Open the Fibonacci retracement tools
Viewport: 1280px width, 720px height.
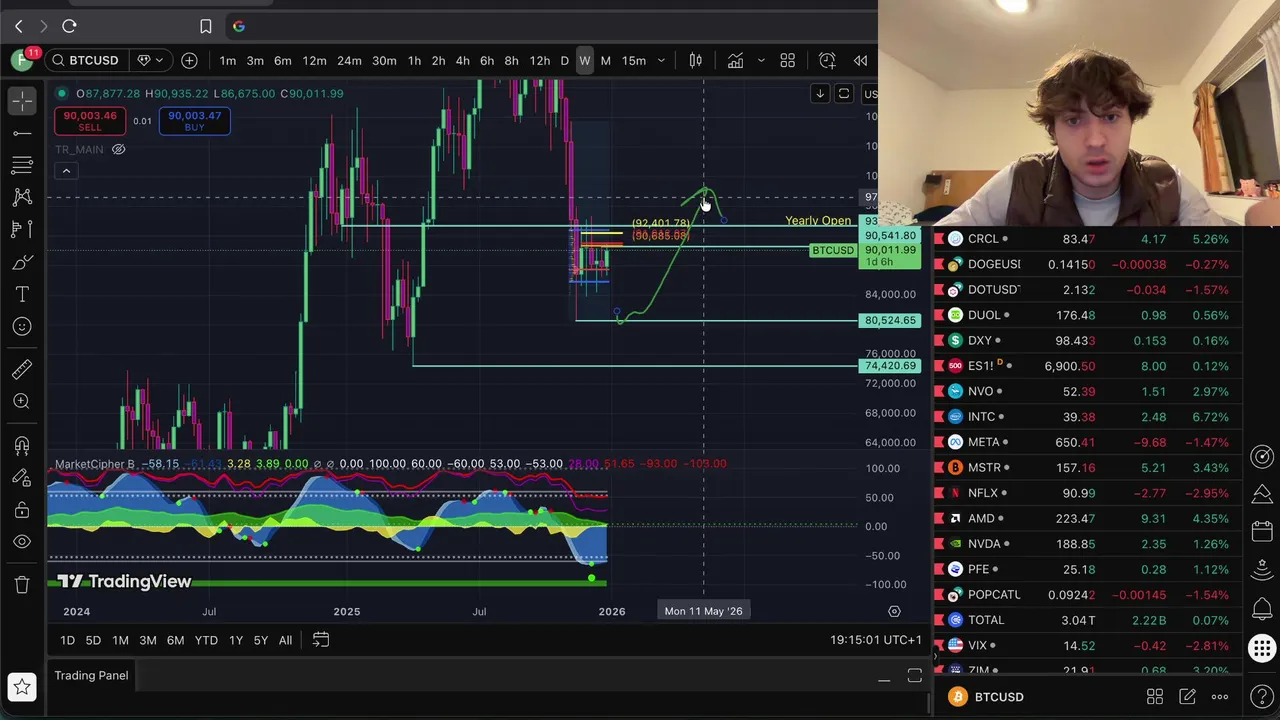pyautogui.click(x=22, y=165)
